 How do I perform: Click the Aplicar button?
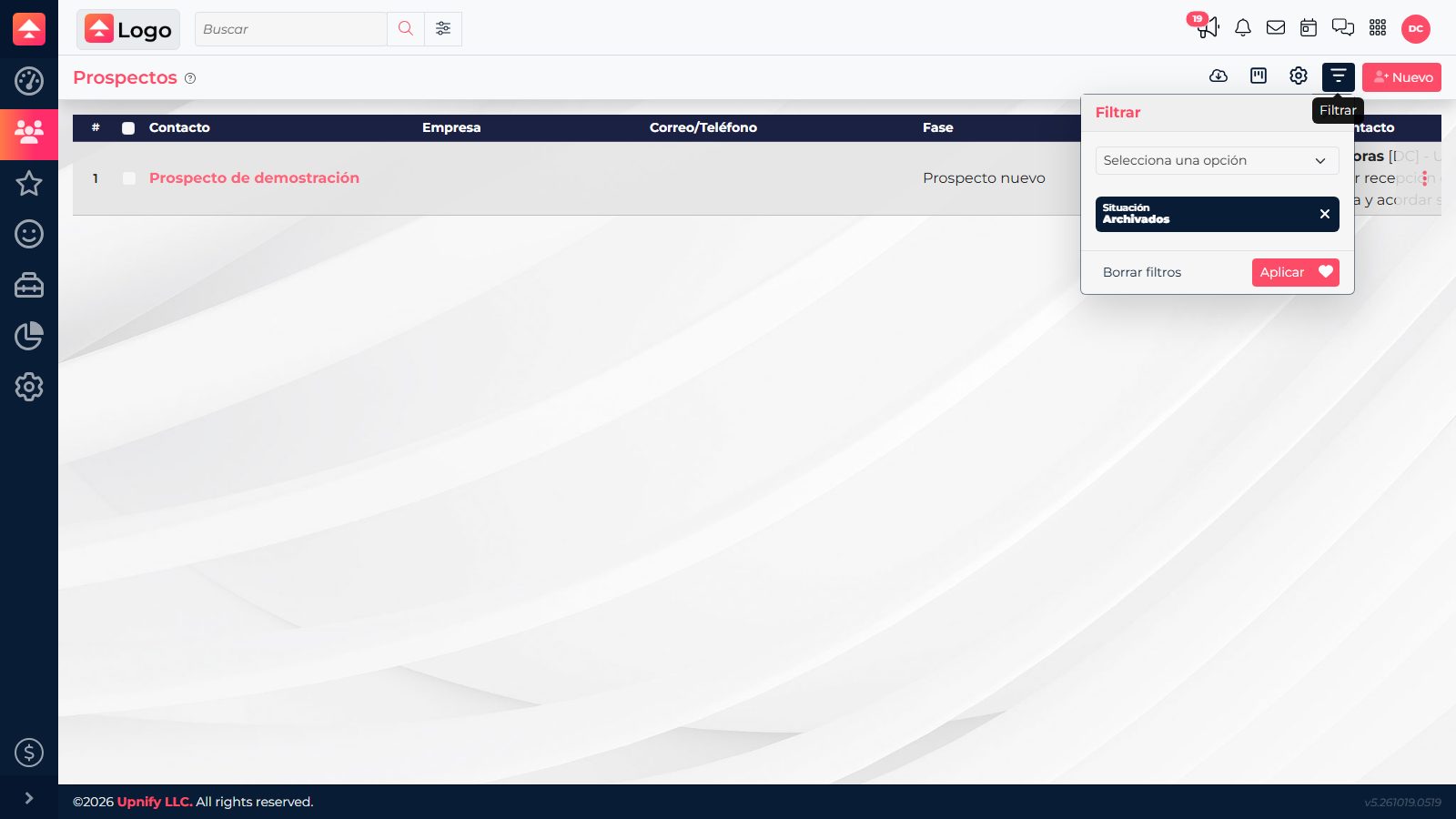(1296, 272)
